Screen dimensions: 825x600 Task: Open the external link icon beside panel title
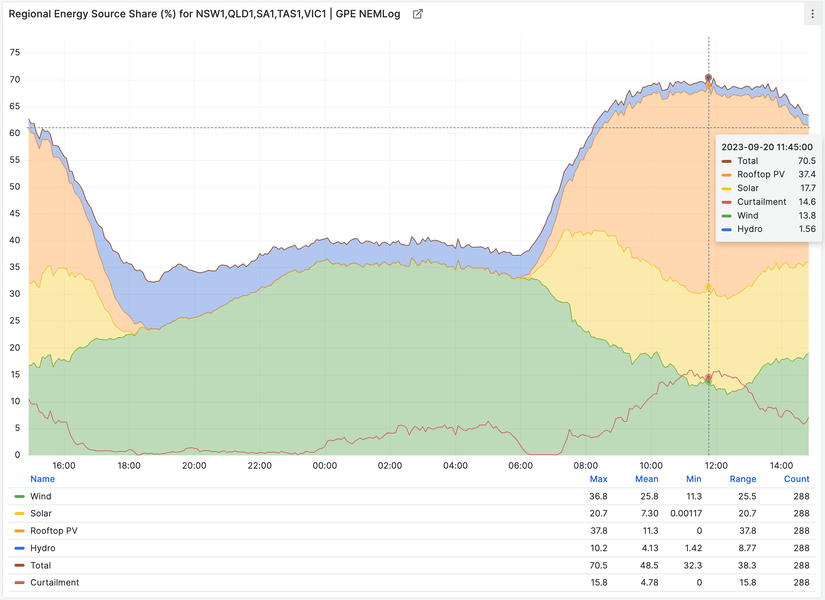418,14
